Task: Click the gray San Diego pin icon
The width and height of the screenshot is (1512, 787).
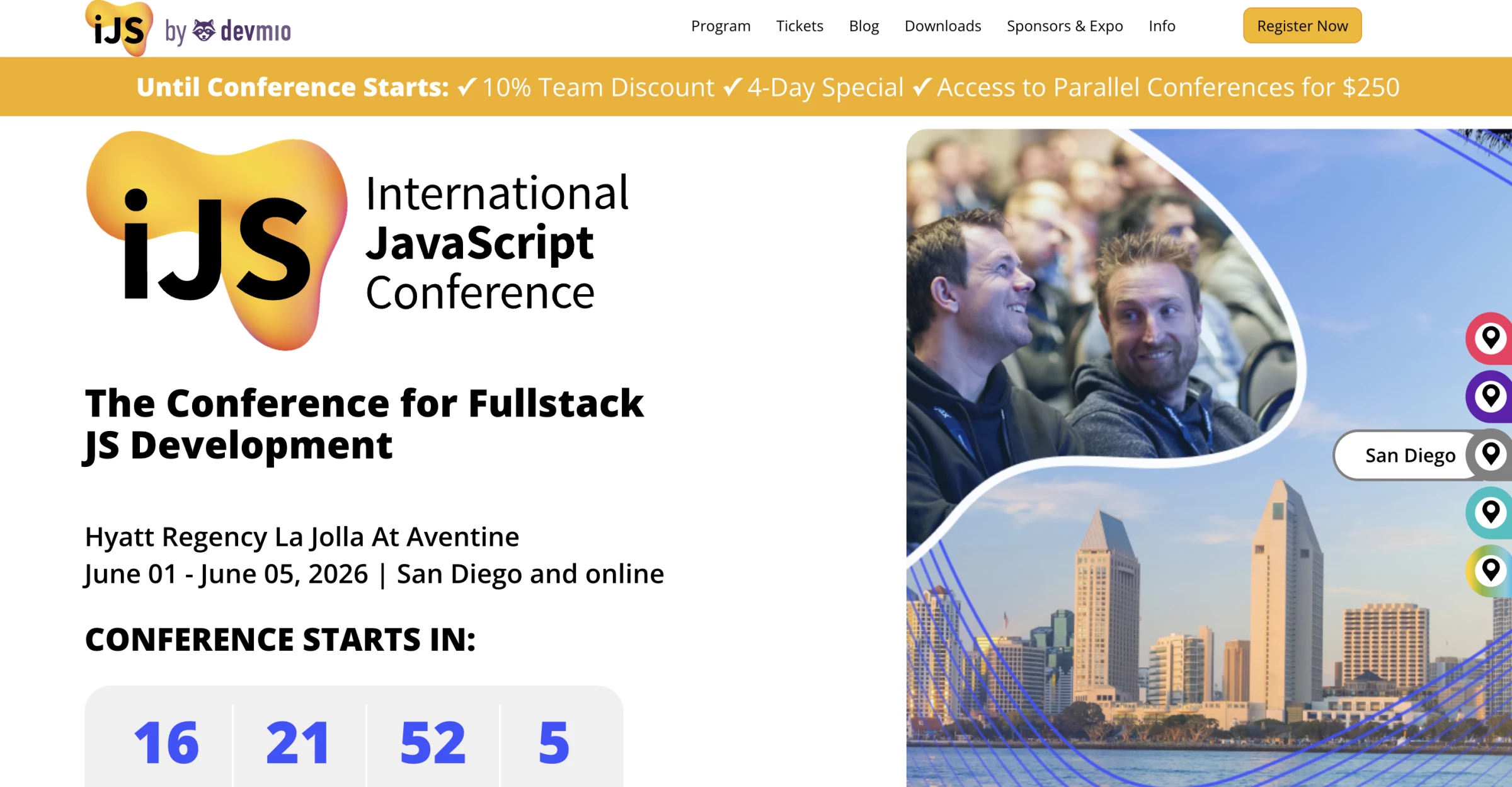Action: tap(1489, 454)
